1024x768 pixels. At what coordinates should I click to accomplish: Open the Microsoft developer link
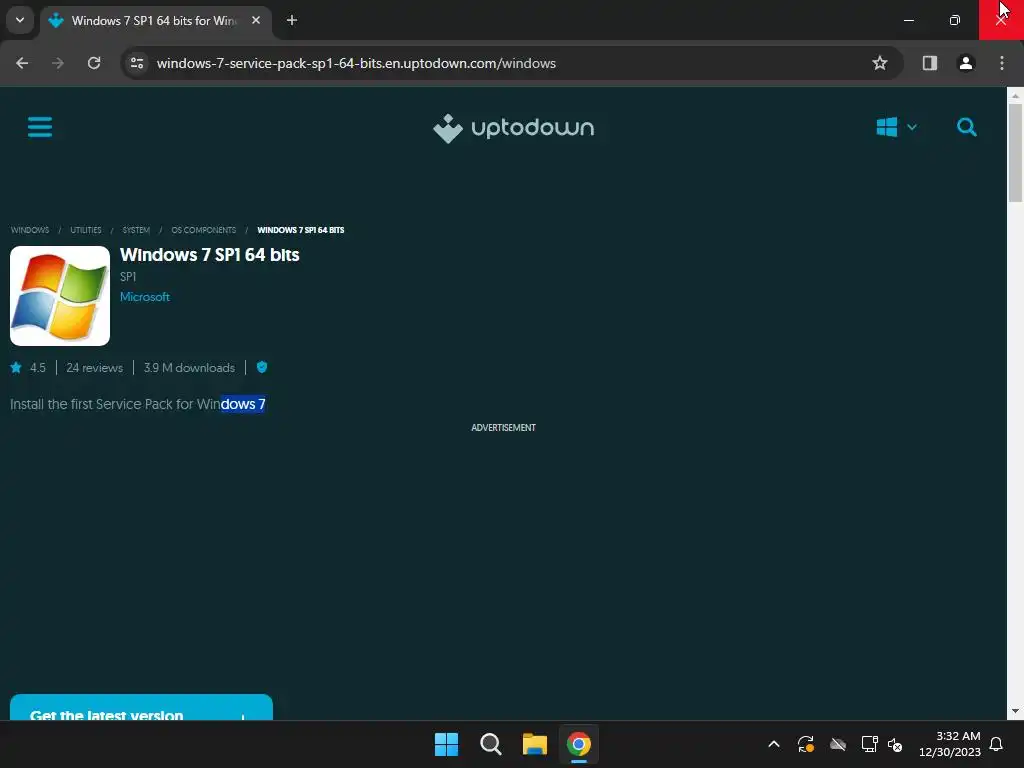click(145, 296)
